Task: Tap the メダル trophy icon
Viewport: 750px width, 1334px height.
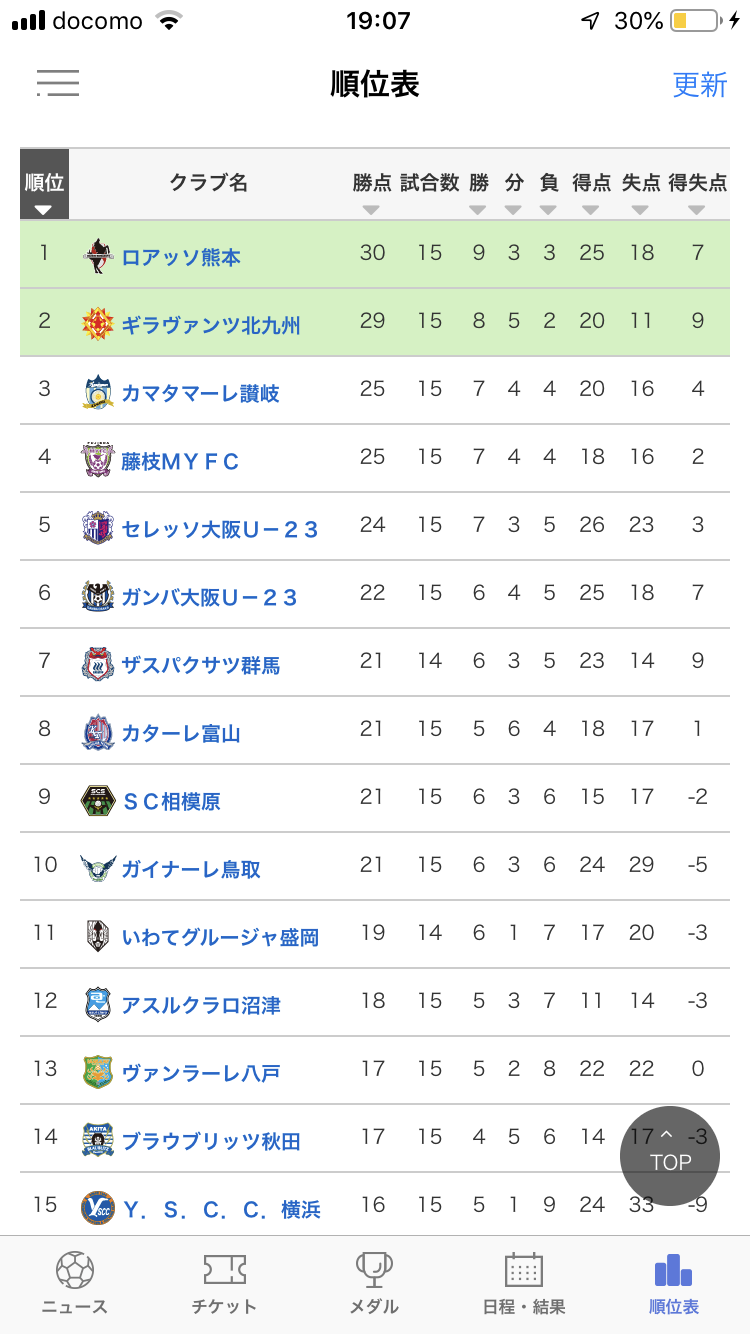Action: (x=374, y=1271)
